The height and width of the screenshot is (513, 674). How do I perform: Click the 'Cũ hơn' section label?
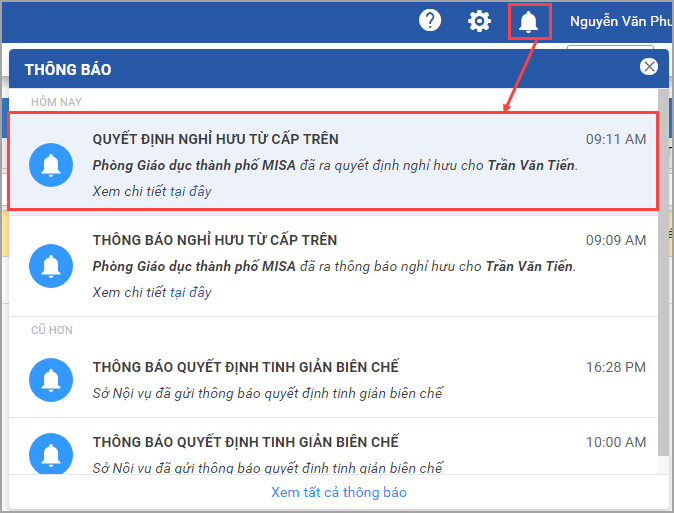[52, 330]
